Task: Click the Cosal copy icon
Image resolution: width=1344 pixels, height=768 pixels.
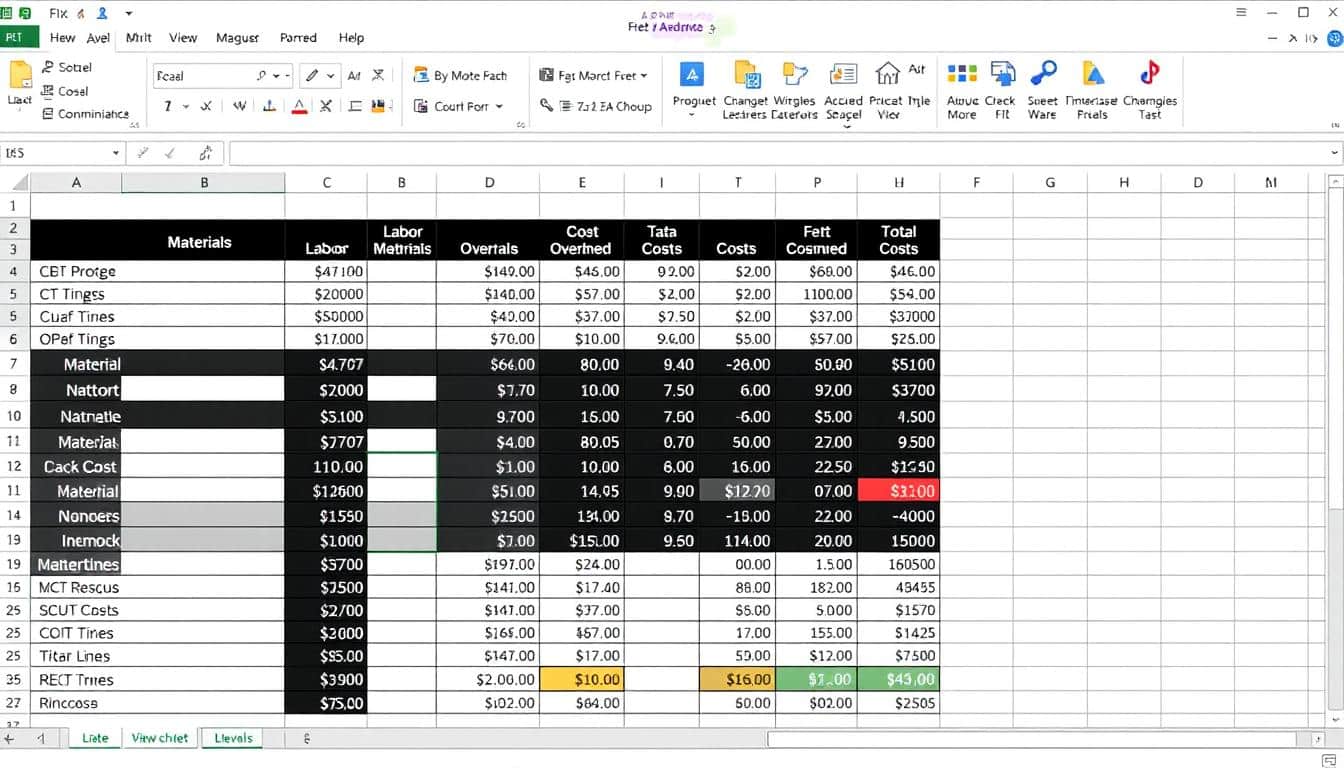Action: tap(48, 91)
